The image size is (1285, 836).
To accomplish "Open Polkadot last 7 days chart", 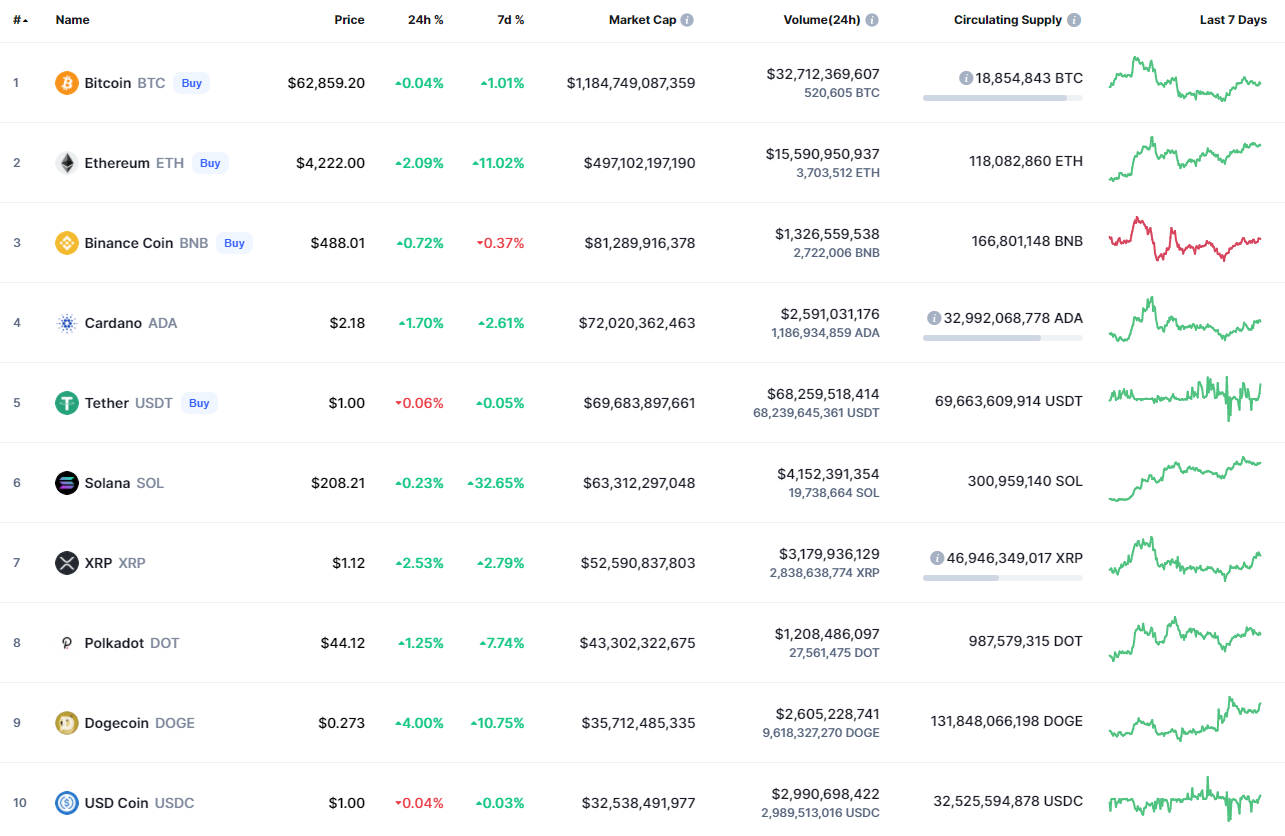I will point(1185,639).
